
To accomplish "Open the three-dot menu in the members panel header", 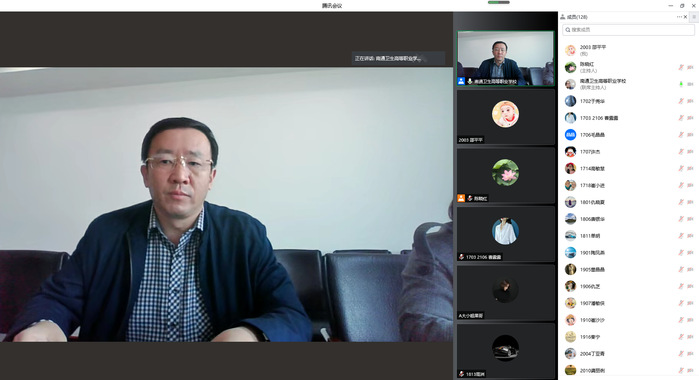I will [679, 17].
